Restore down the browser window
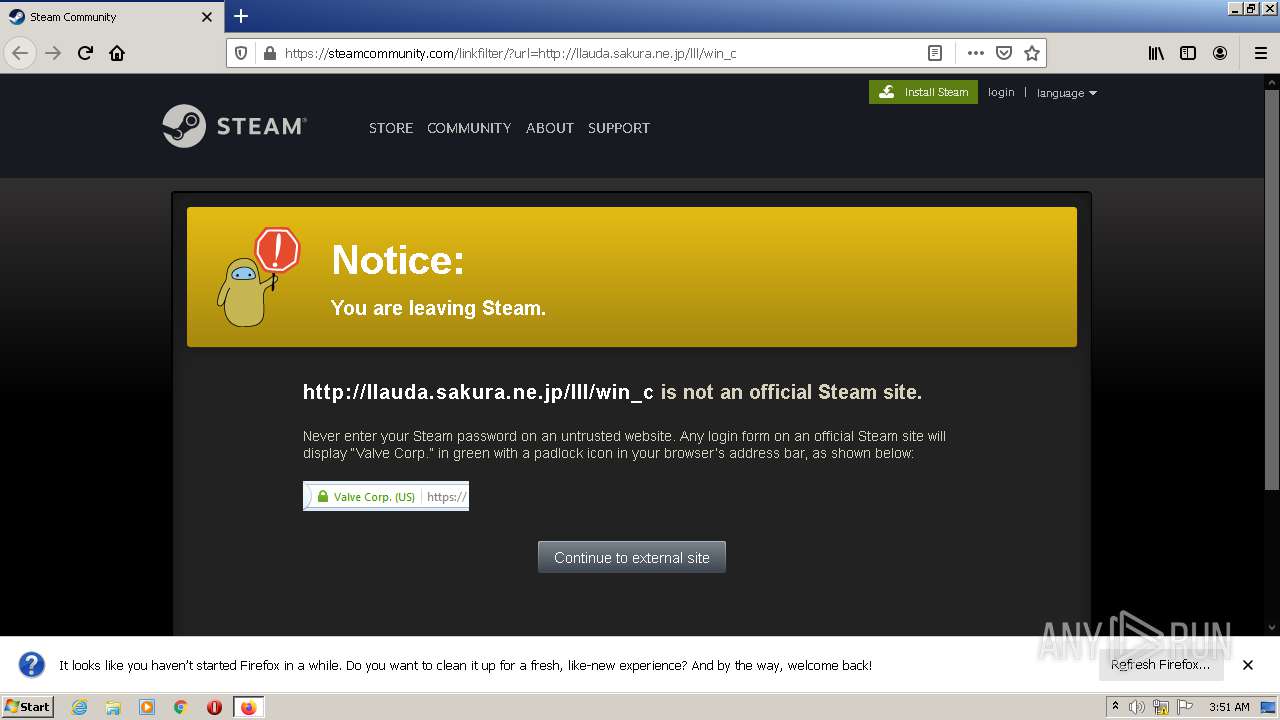This screenshot has height=720, width=1280. coord(1251,8)
